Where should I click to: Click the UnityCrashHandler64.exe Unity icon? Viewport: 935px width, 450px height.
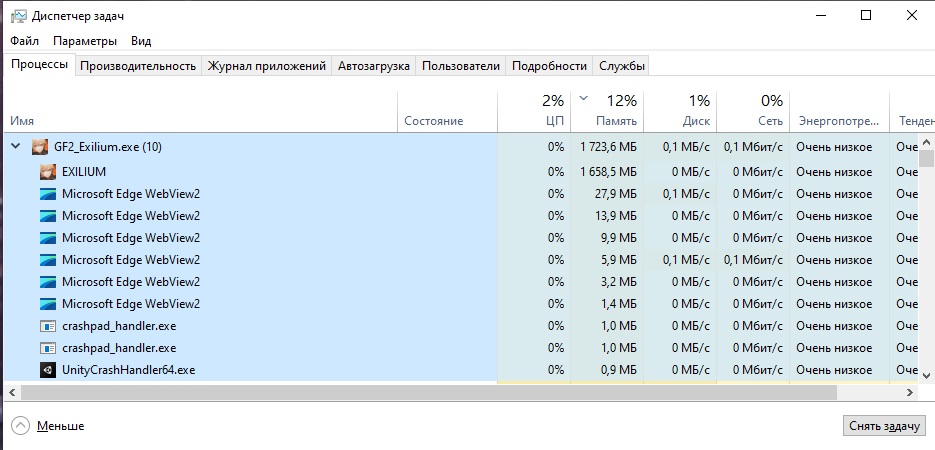tap(48, 370)
